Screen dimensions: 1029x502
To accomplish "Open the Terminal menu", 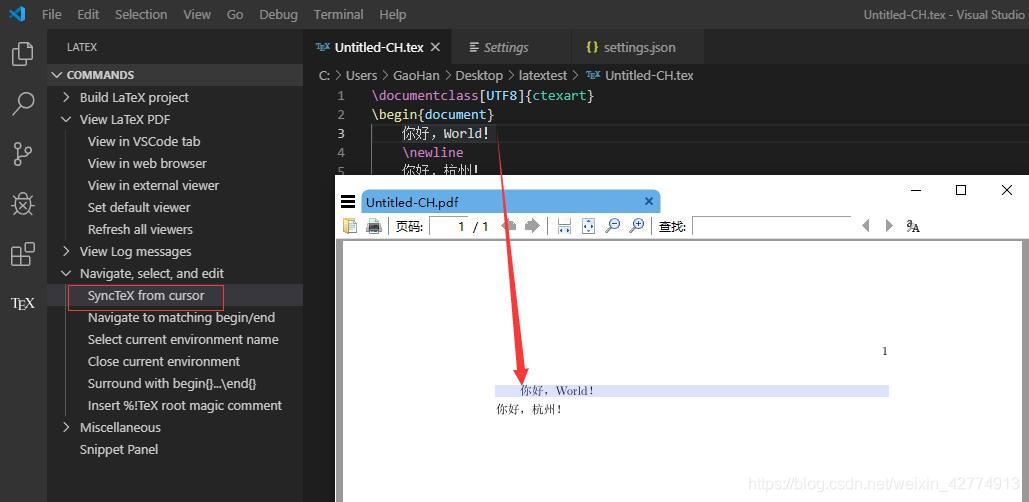I will click(x=339, y=14).
